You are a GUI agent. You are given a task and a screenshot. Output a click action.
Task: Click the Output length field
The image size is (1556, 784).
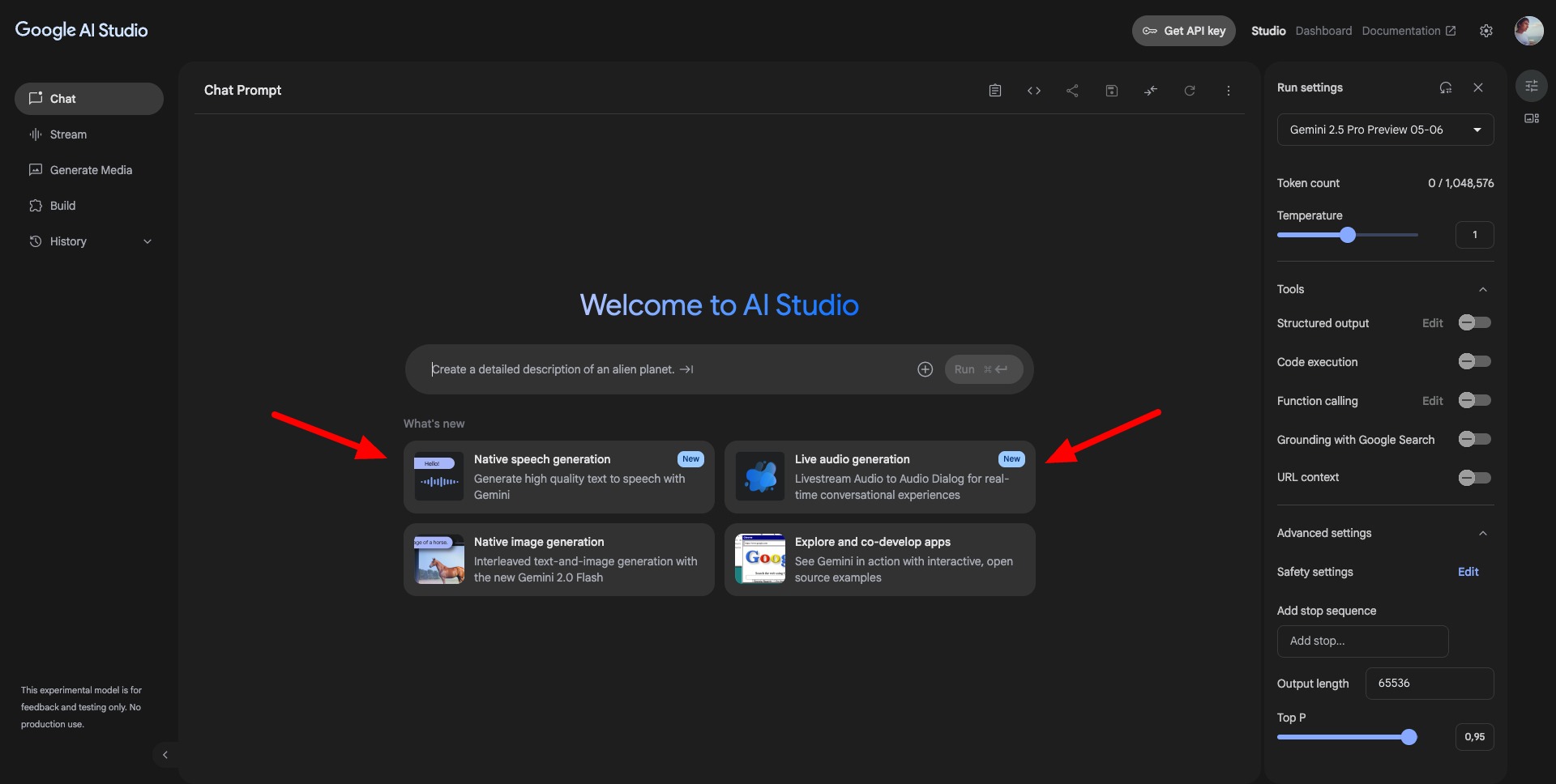point(1430,684)
